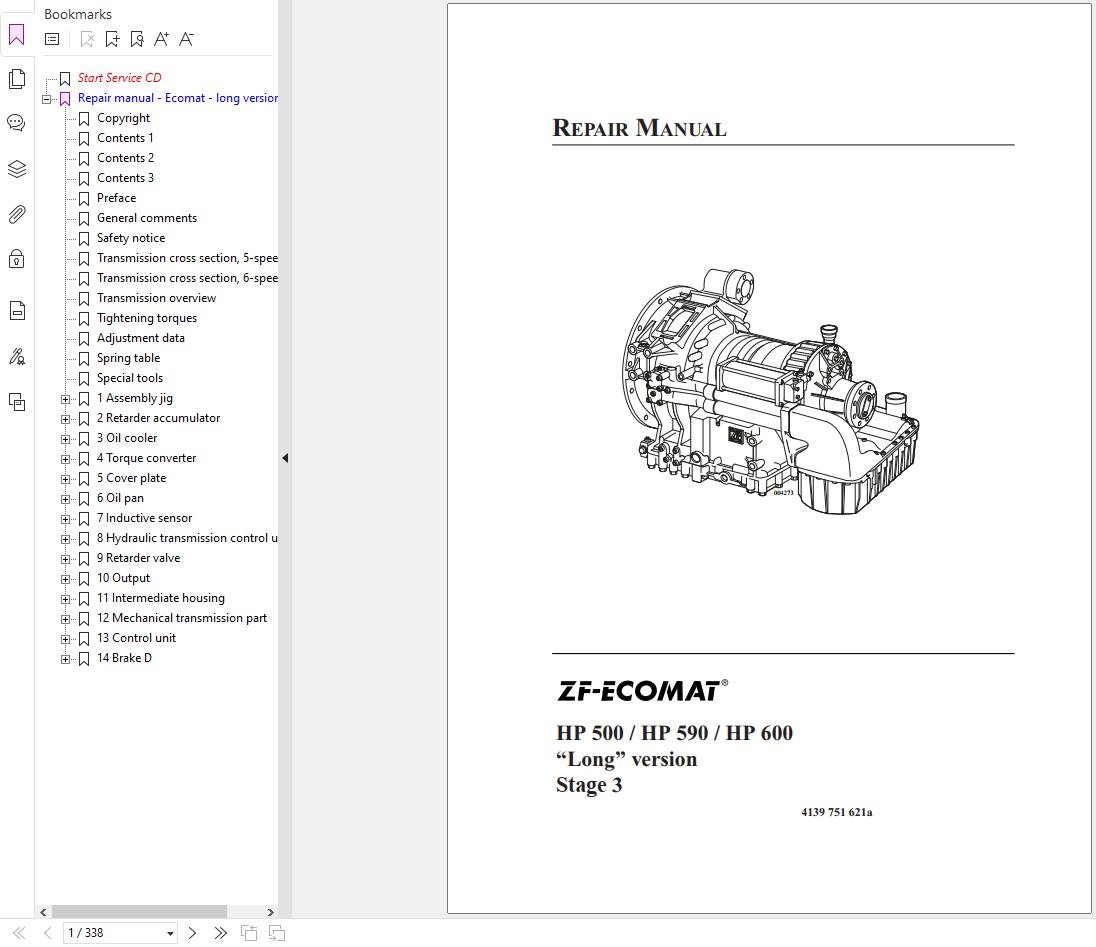1096x947 pixels.
Task: Click the previous view icon in bottom bar
Action: (x=249, y=933)
